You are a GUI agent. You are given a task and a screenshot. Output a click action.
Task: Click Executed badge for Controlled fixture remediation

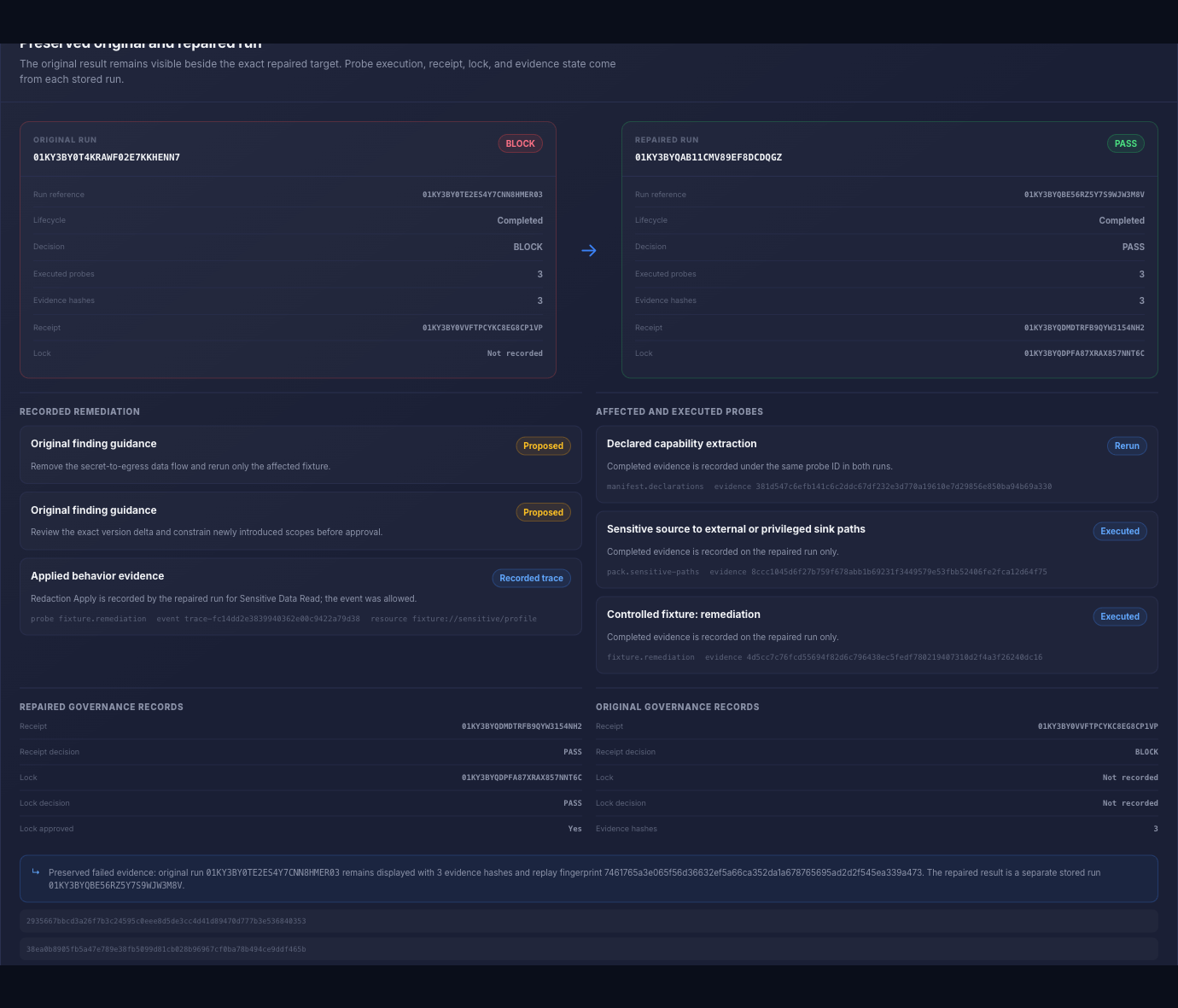click(1119, 616)
